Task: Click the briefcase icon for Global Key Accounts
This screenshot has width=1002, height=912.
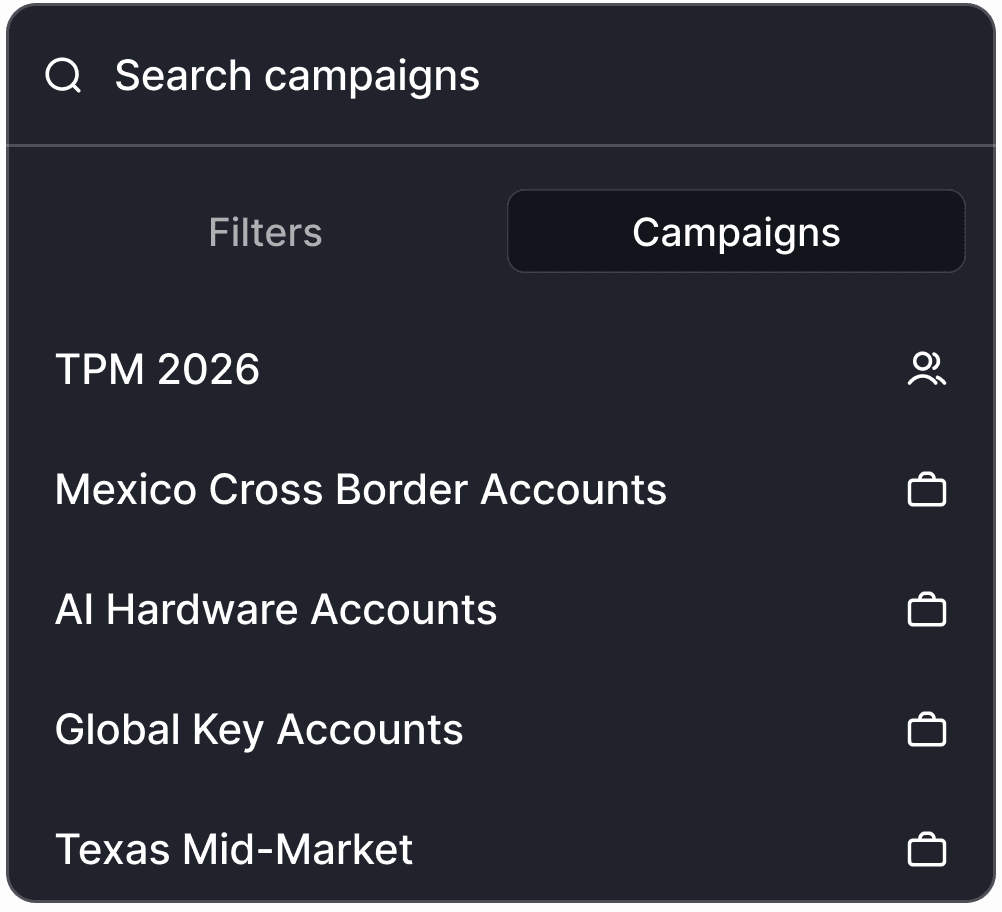Action: (x=927, y=729)
